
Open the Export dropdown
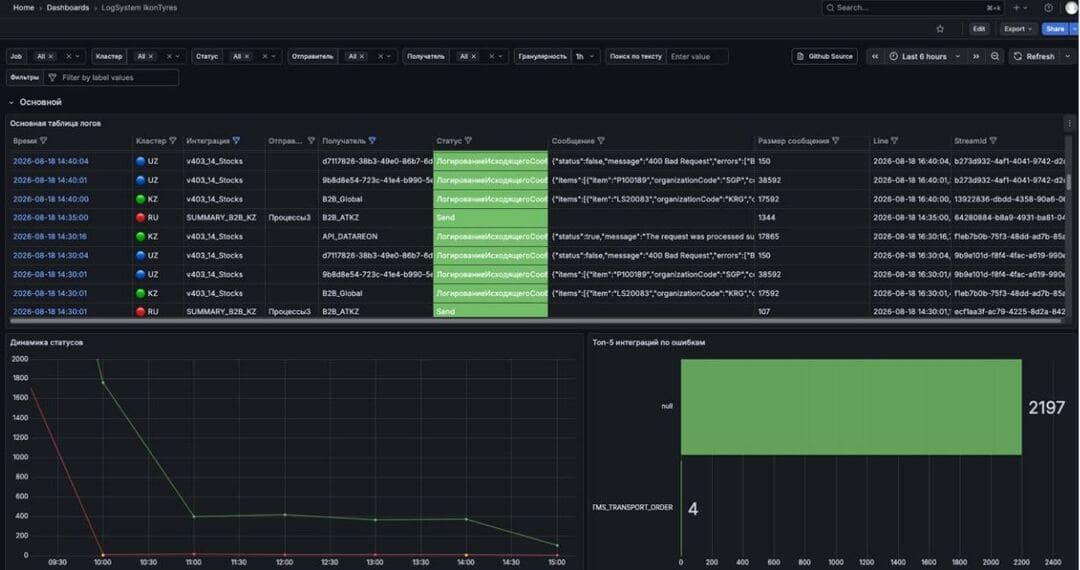click(x=1017, y=29)
